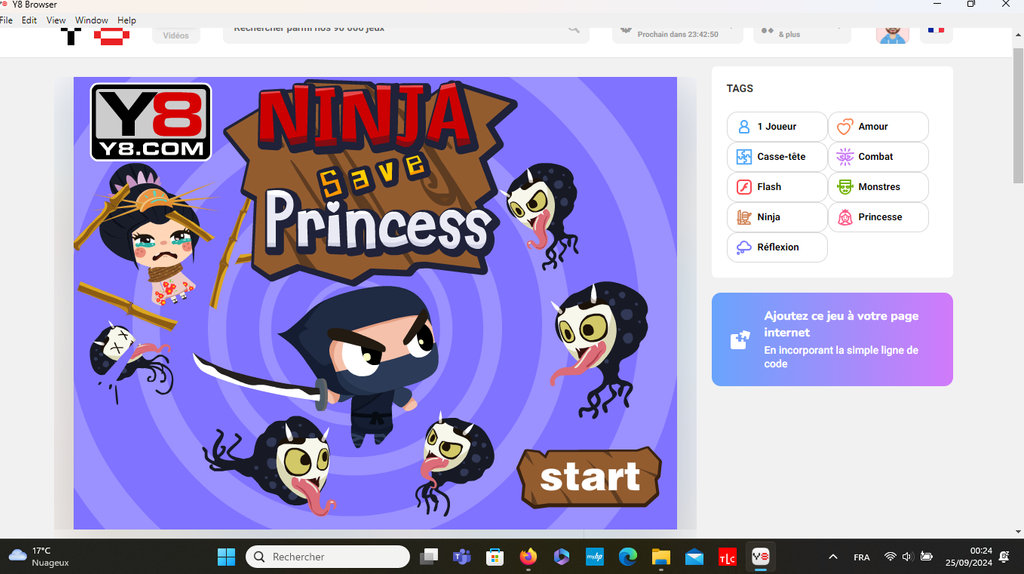Open the View menu
The height and width of the screenshot is (574, 1024).
point(56,20)
